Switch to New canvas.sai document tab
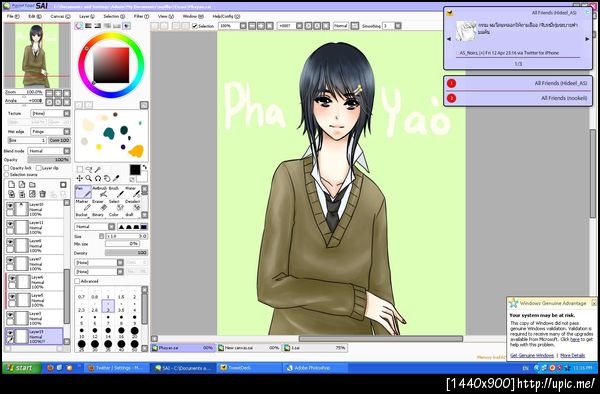 [x=249, y=348]
